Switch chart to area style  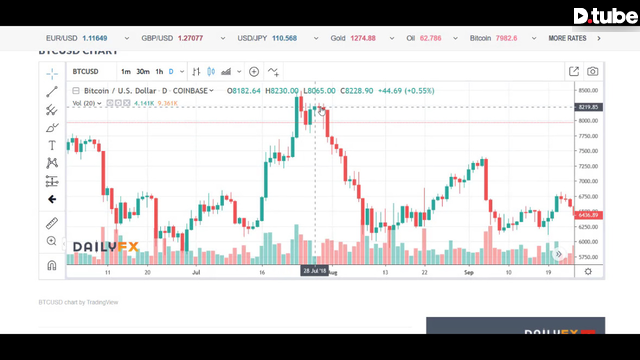click(x=226, y=72)
